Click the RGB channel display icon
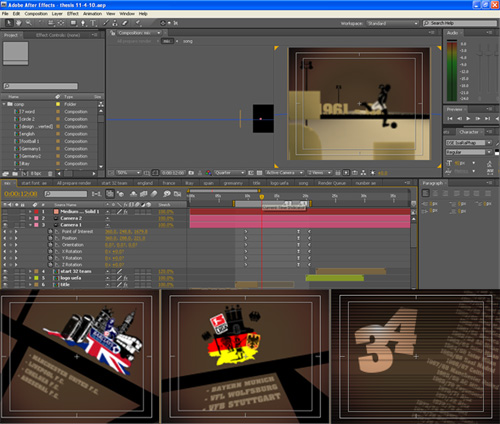500x424 pixels. click(x=209, y=173)
